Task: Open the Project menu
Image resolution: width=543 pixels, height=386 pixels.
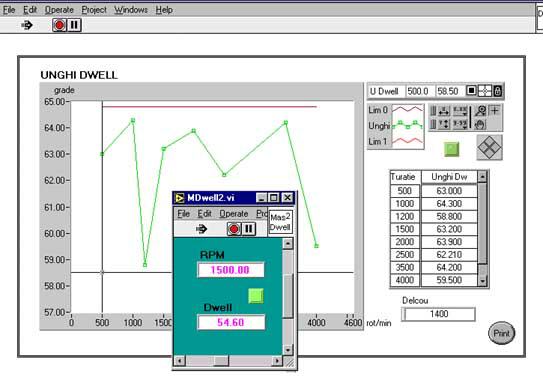Action: pyautogui.click(x=94, y=10)
